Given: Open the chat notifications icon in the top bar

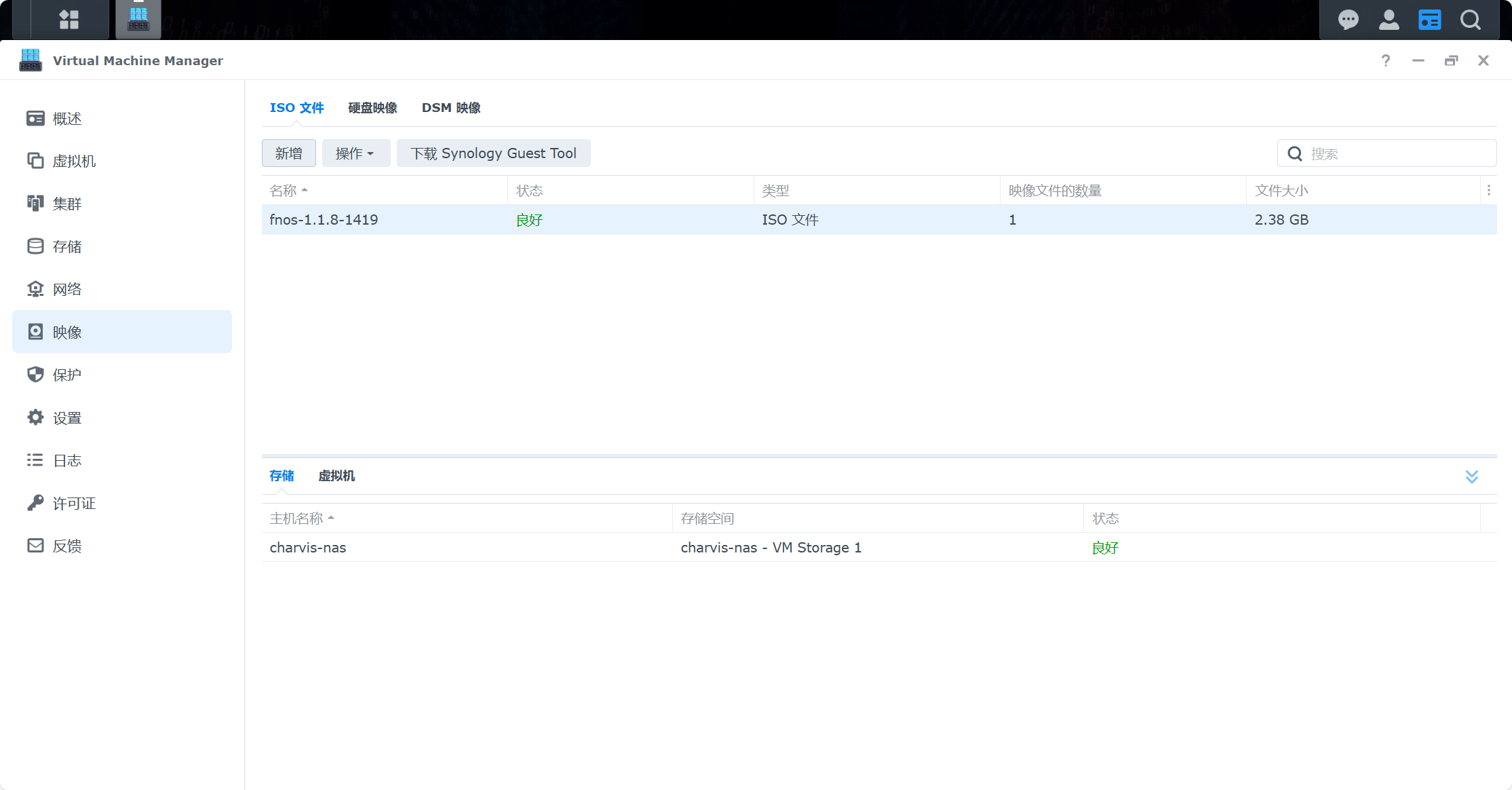Looking at the screenshot, I should 1348,20.
